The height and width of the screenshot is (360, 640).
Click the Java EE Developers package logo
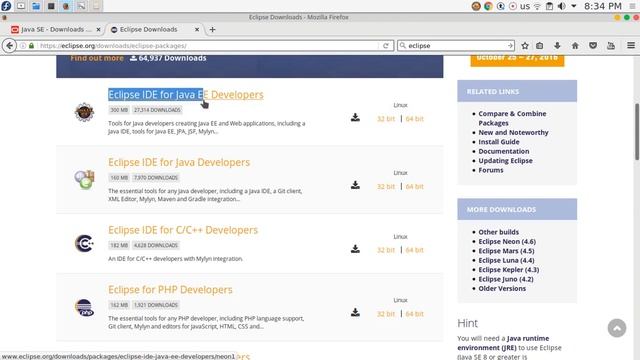click(x=84, y=112)
